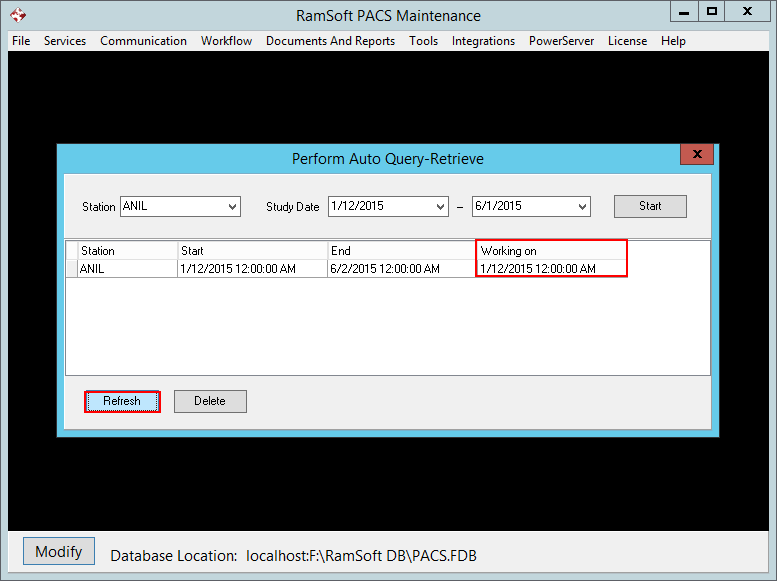Click the RamSoft app icon in title bar
The image size is (777, 581).
(18, 15)
